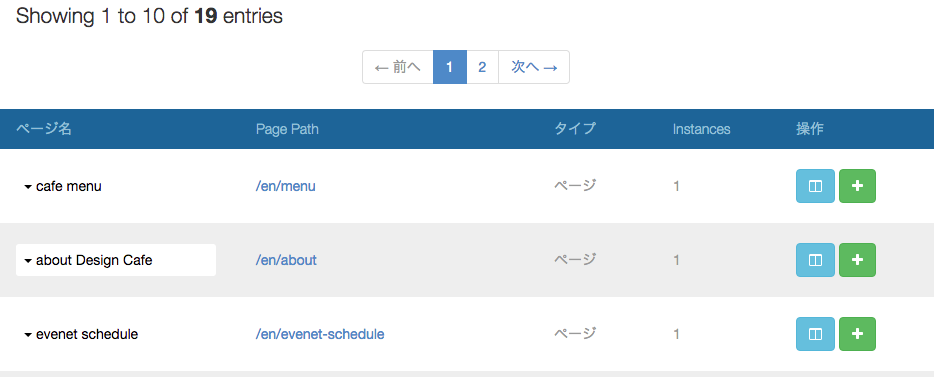The width and height of the screenshot is (934, 377).
Task: Click green plus icon in about Design Cafe row
Action: pos(857,260)
